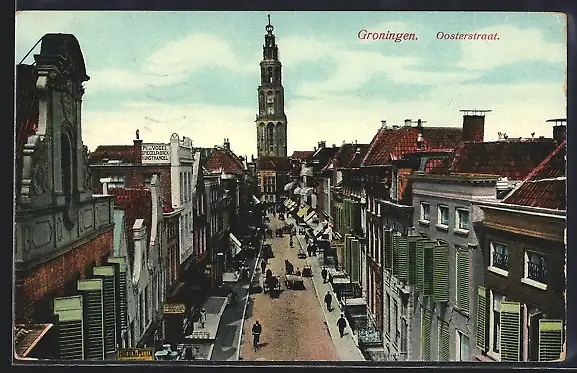Screen dimensions: 577x373
Task: Click the small hanging sign on the left sidewalk
Action: (174, 309)
